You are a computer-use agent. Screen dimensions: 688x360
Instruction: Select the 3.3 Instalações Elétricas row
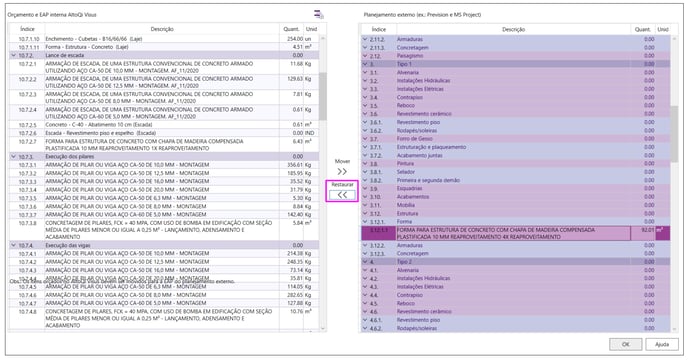[516, 89]
